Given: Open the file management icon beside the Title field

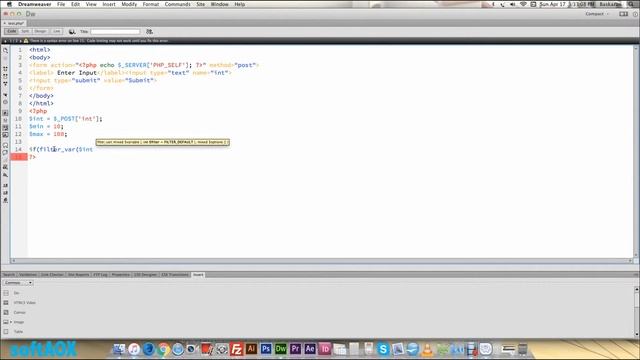Looking at the screenshot, I should [149, 31].
